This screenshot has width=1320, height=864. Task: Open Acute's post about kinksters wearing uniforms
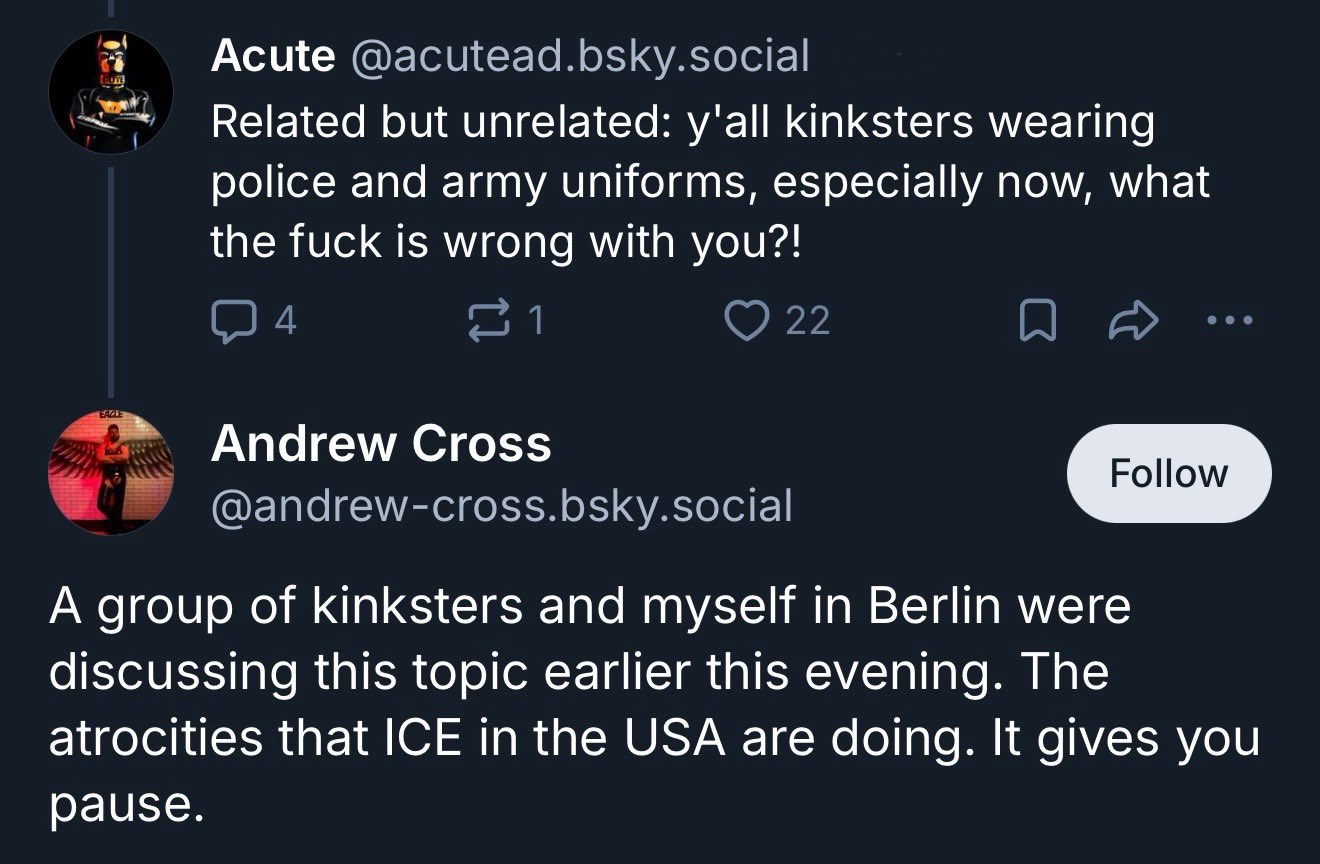coord(680,182)
